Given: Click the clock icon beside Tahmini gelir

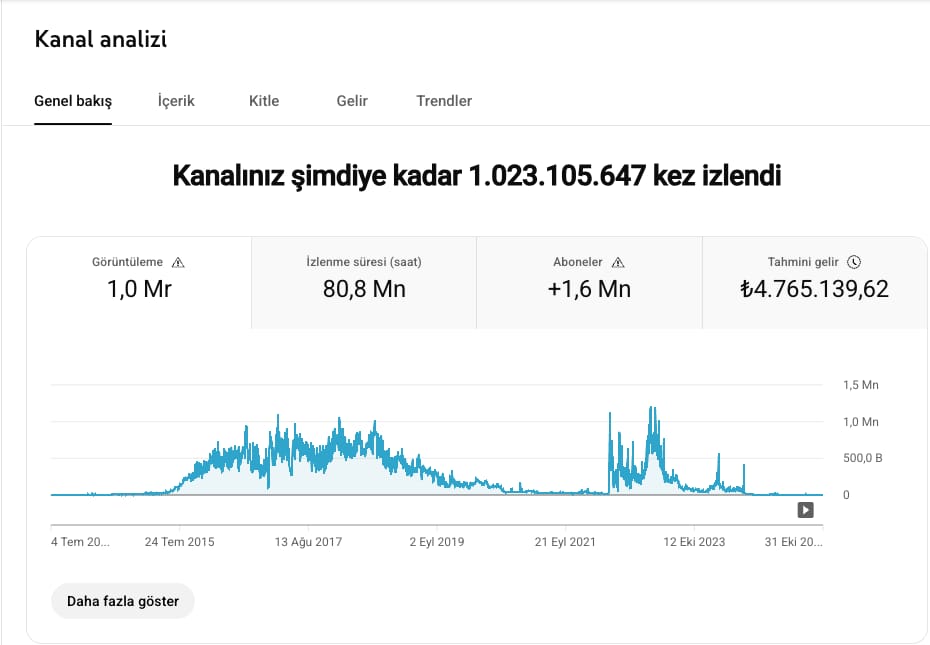Looking at the screenshot, I should click(x=853, y=262).
